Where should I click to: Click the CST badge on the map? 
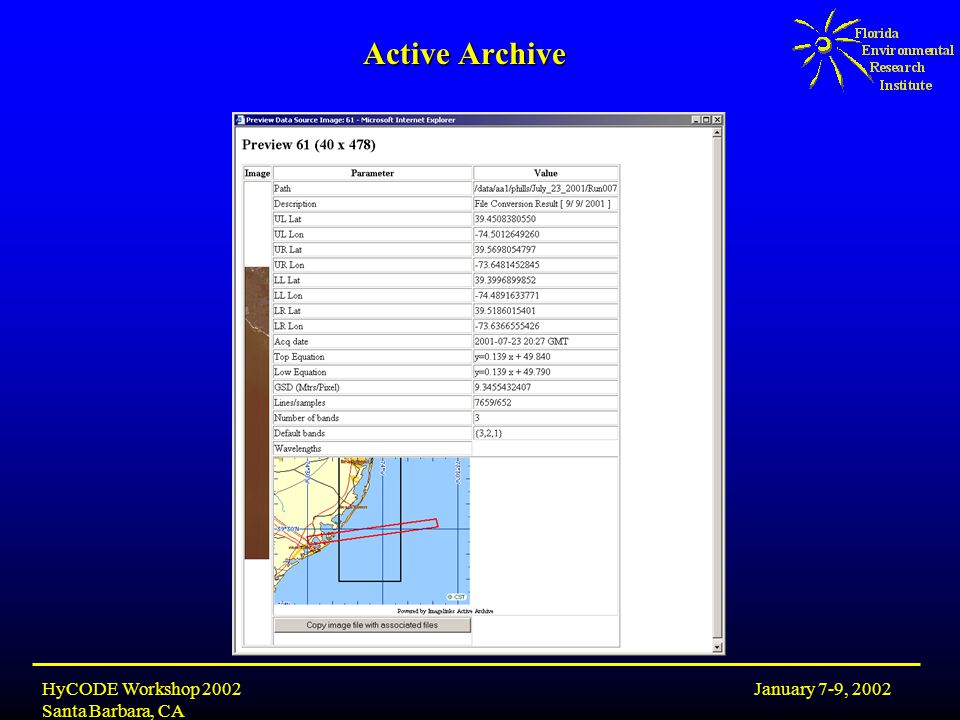[x=456, y=597]
